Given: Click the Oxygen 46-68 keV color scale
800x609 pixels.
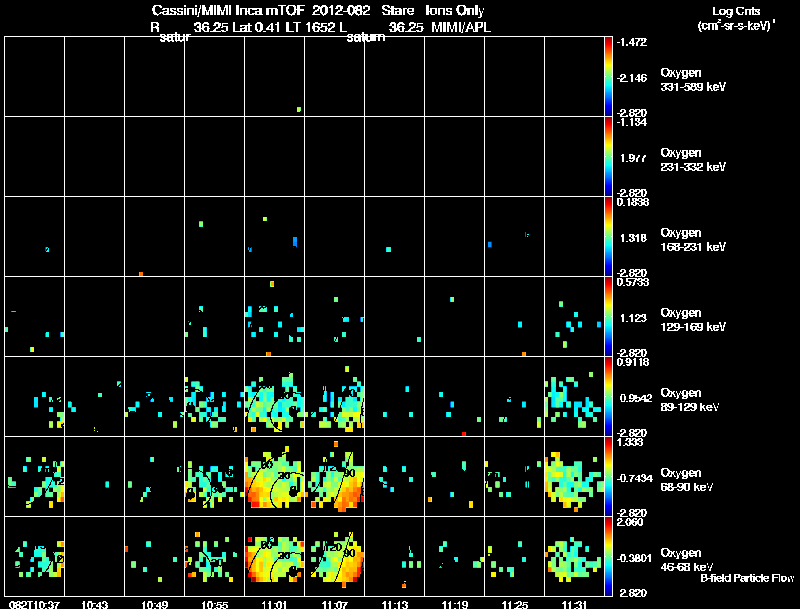Looking at the screenshot, I should [x=608, y=556].
